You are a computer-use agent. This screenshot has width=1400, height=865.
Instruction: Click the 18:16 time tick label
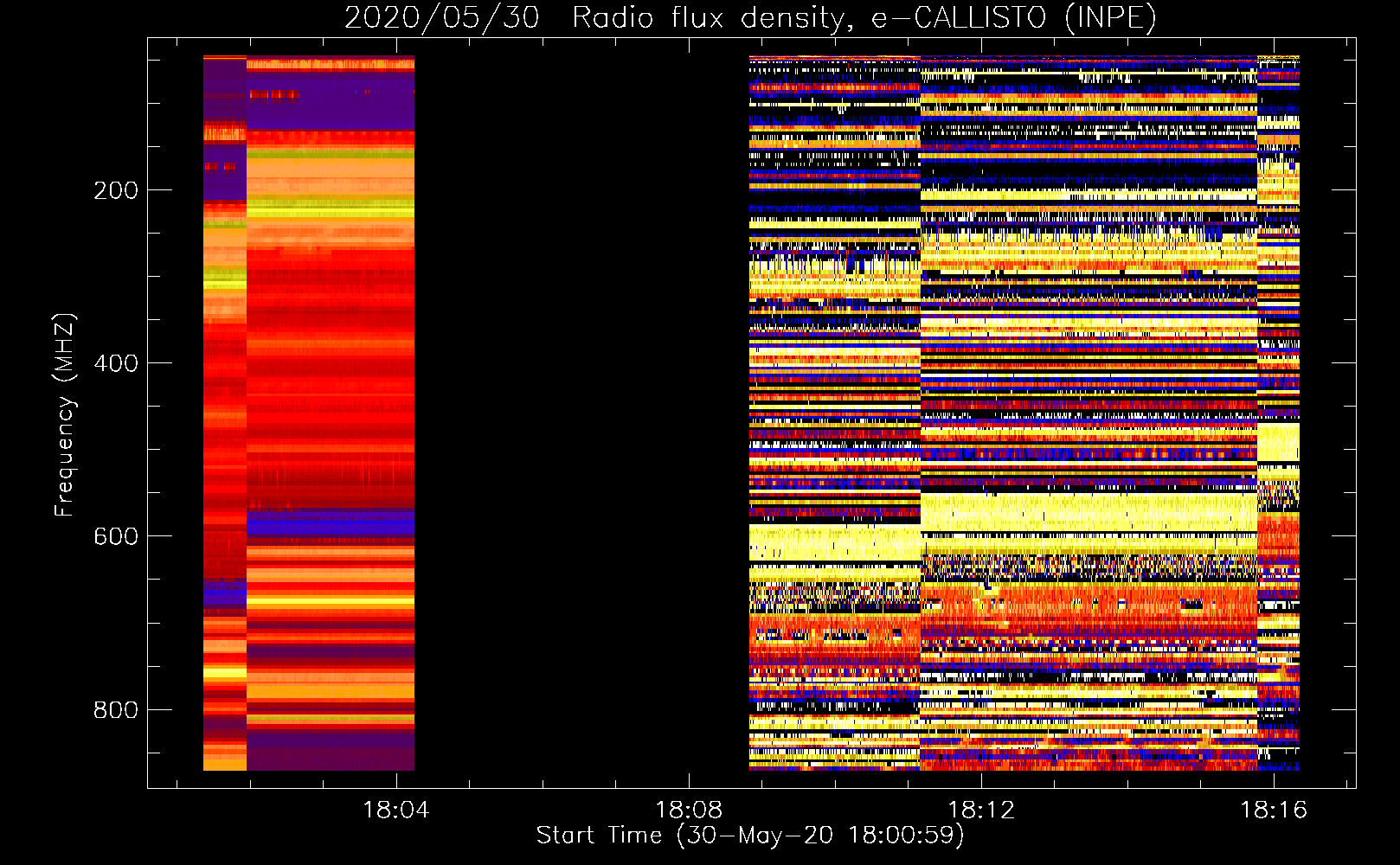click(x=1274, y=811)
